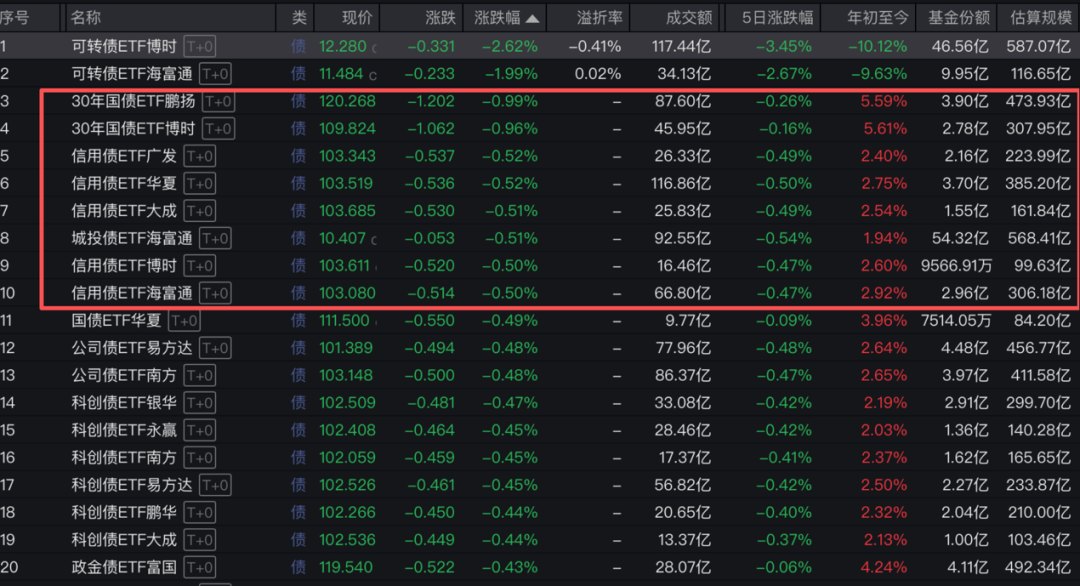The width and height of the screenshot is (1080, 586).
Task: Click the 债 type icon in 科创债ETF易方达 row
Action: coord(298,485)
